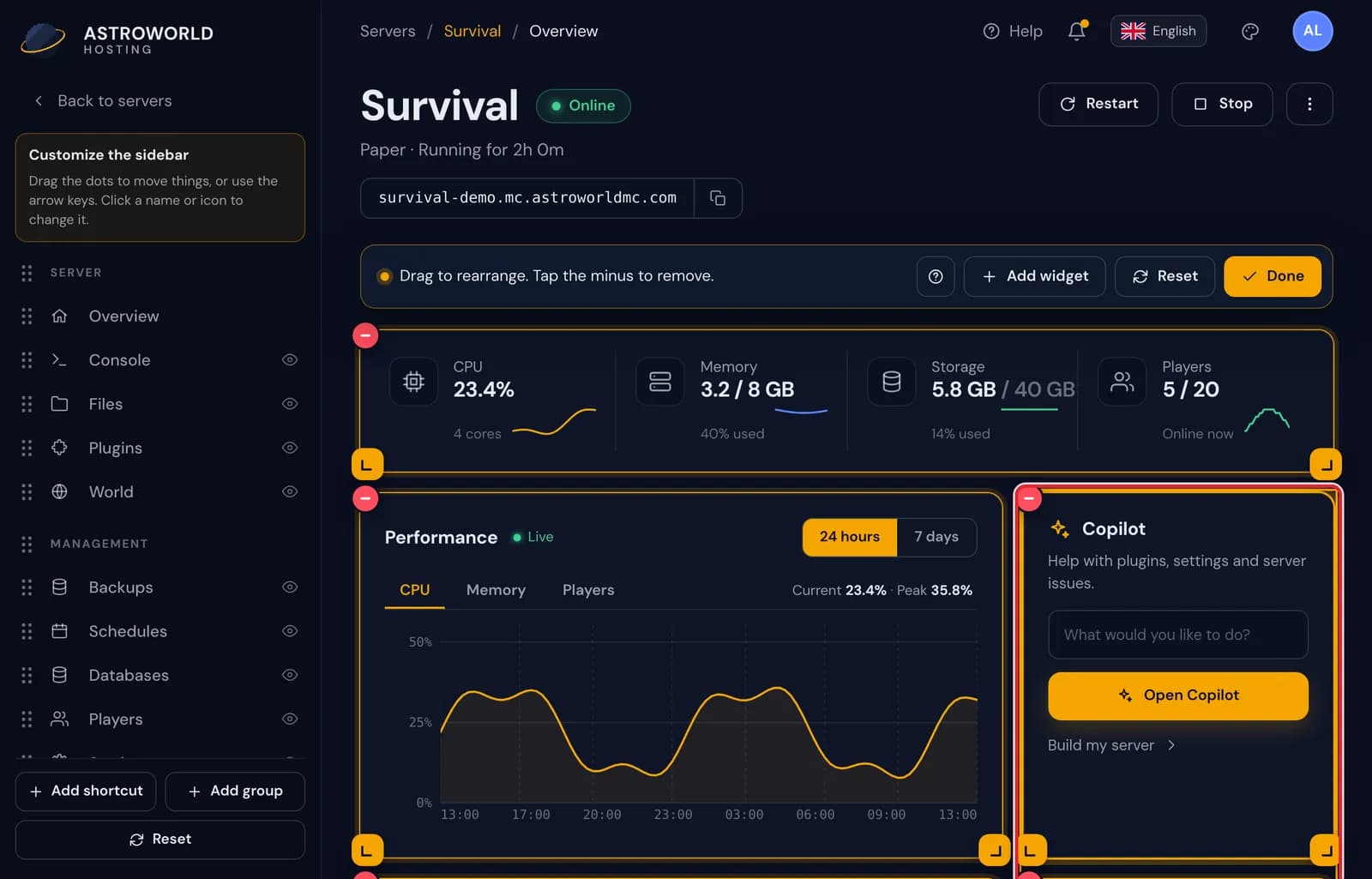Screen dimensions: 1372x879
Task: Copy the server address with the copy icon
Action: click(x=718, y=198)
